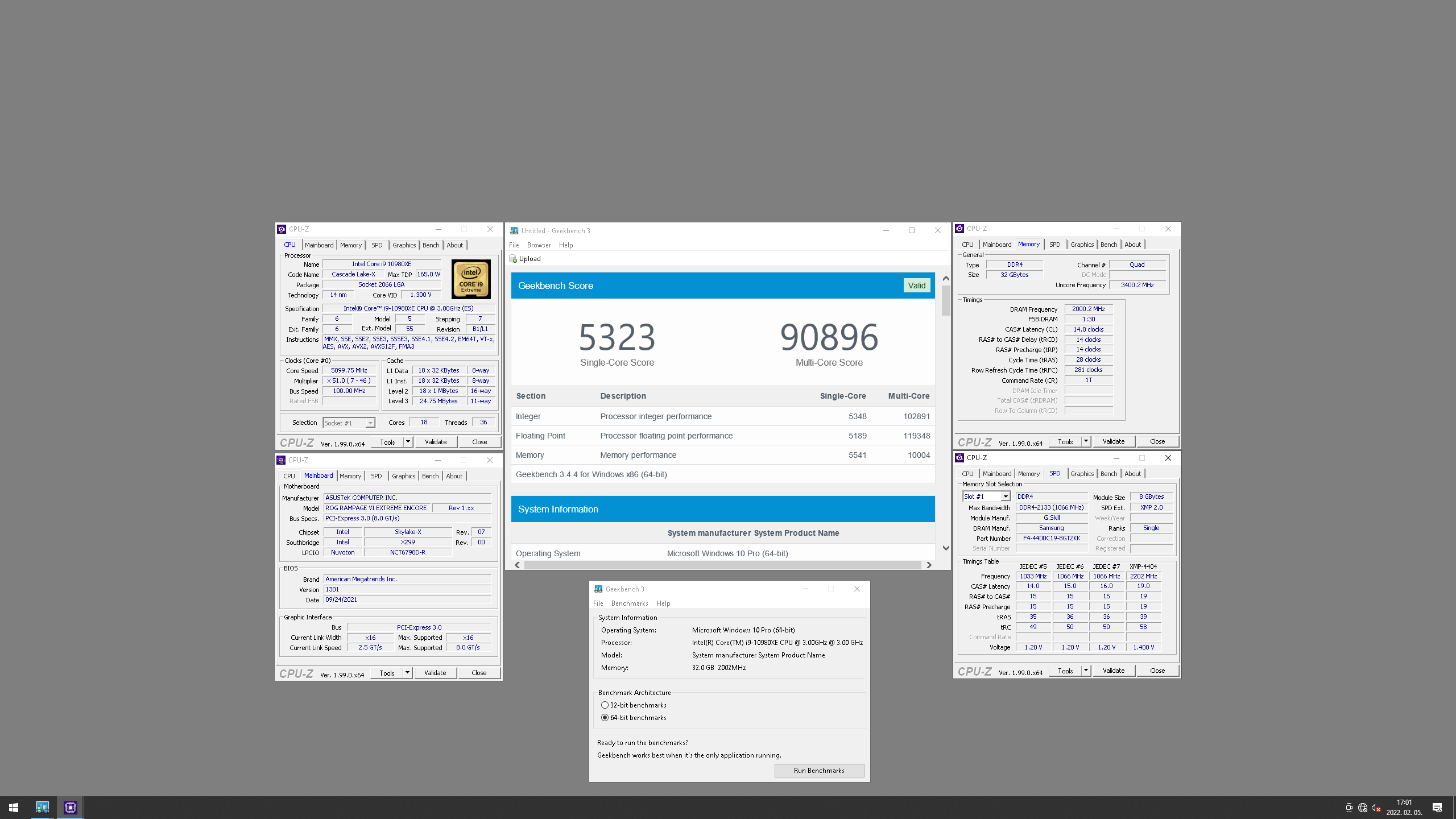Screen dimensions: 1456x819
Task: Click the Multi-Core Score 90896
Action: pyautogui.click(x=829, y=337)
